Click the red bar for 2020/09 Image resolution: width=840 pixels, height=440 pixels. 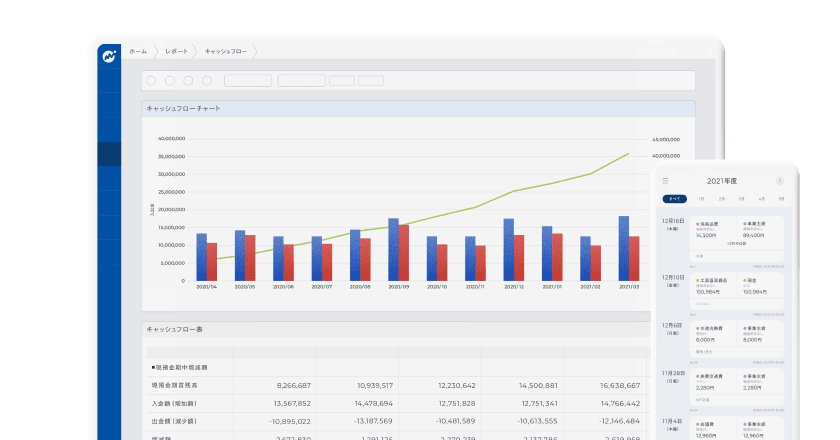pyautogui.click(x=404, y=253)
